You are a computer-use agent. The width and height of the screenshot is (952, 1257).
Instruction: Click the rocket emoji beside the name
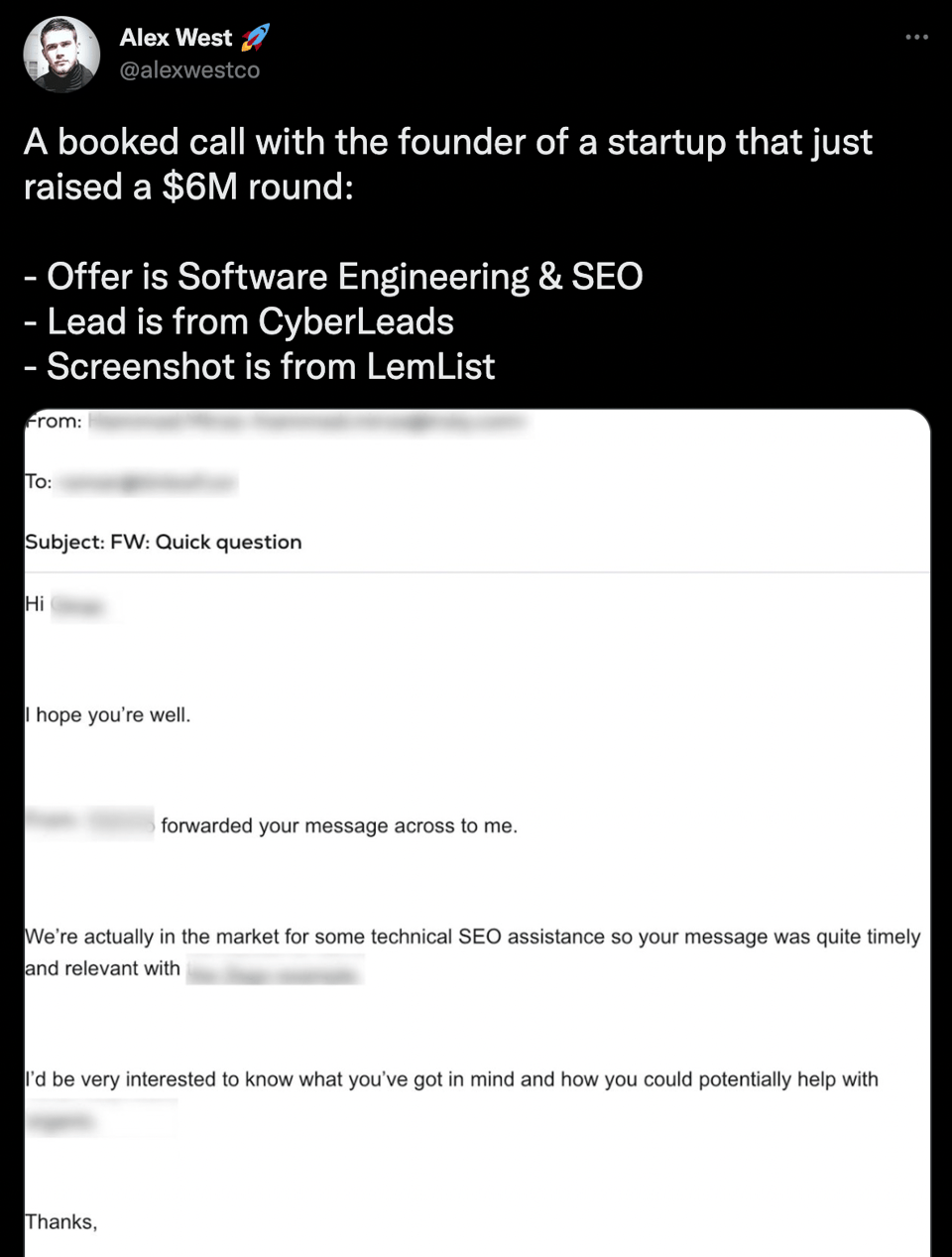point(255,38)
